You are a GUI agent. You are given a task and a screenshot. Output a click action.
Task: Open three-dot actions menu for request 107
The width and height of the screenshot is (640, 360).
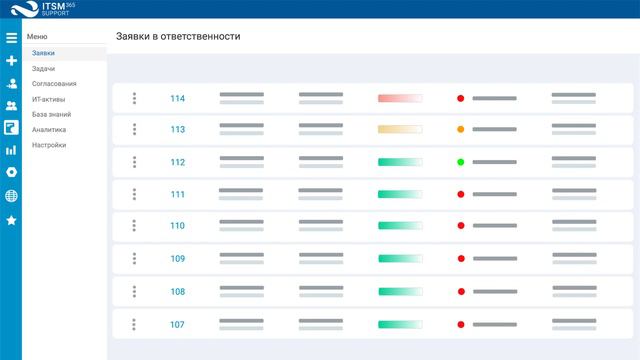pyautogui.click(x=134, y=324)
